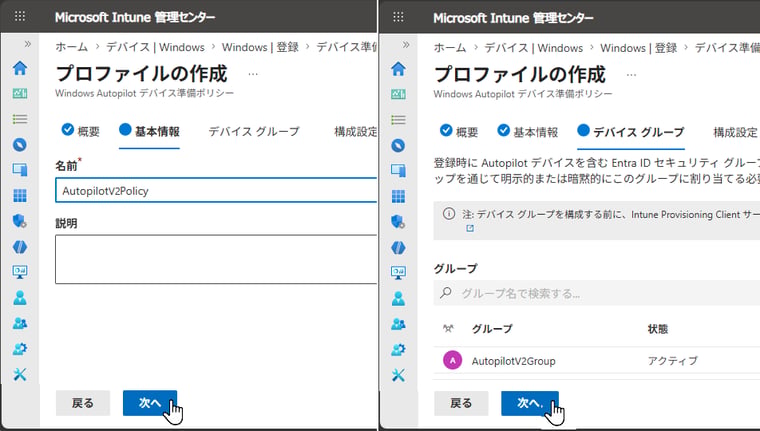Click ホーム breadcrumb in right window
This screenshot has width=760, height=431.
pyautogui.click(x=450, y=48)
